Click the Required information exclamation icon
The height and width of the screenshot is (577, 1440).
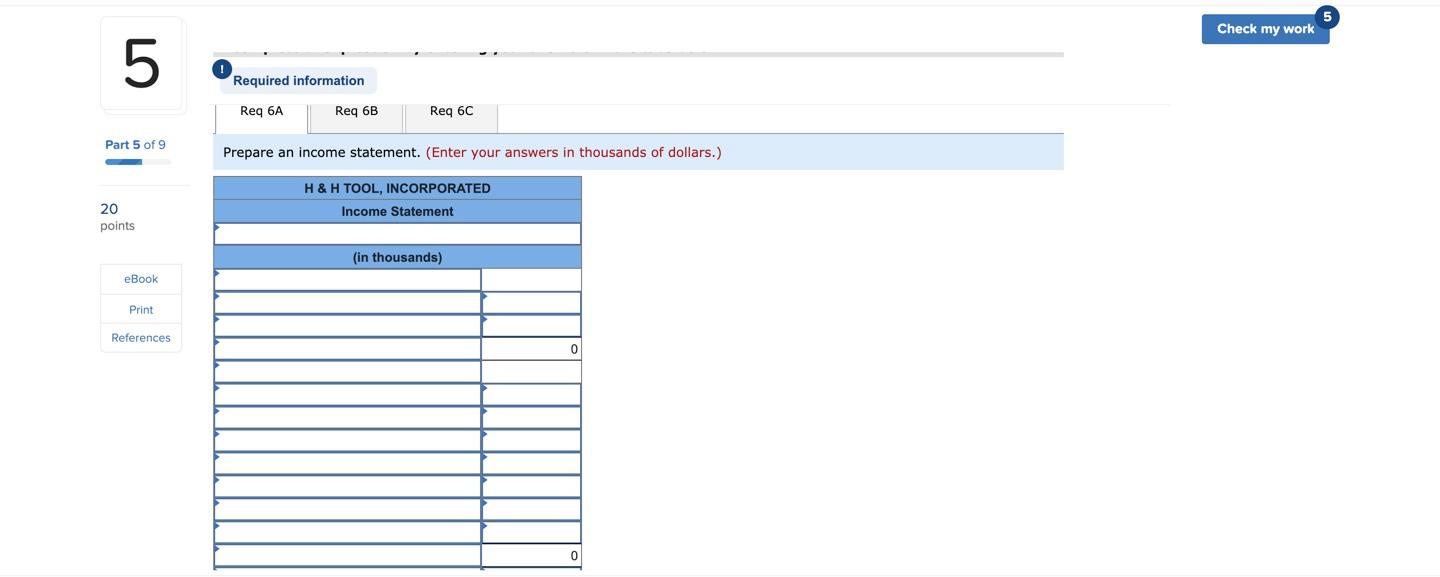coord(222,69)
